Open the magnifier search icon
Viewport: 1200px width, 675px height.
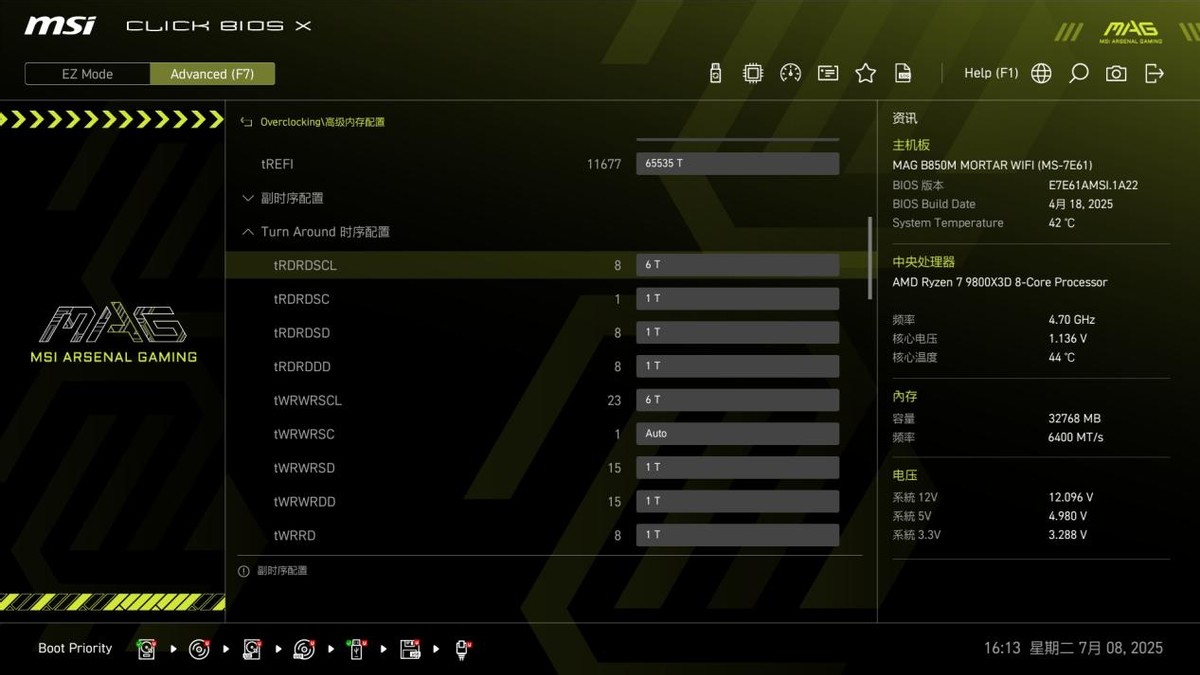pos(1078,73)
